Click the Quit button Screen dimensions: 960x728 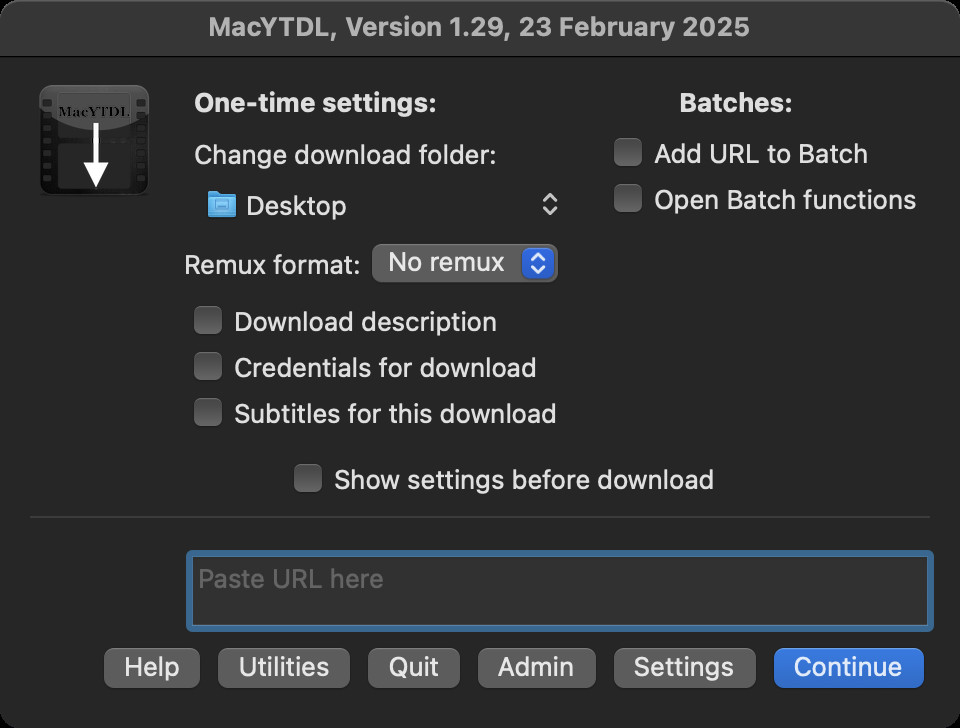pyautogui.click(x=414, y=667)
